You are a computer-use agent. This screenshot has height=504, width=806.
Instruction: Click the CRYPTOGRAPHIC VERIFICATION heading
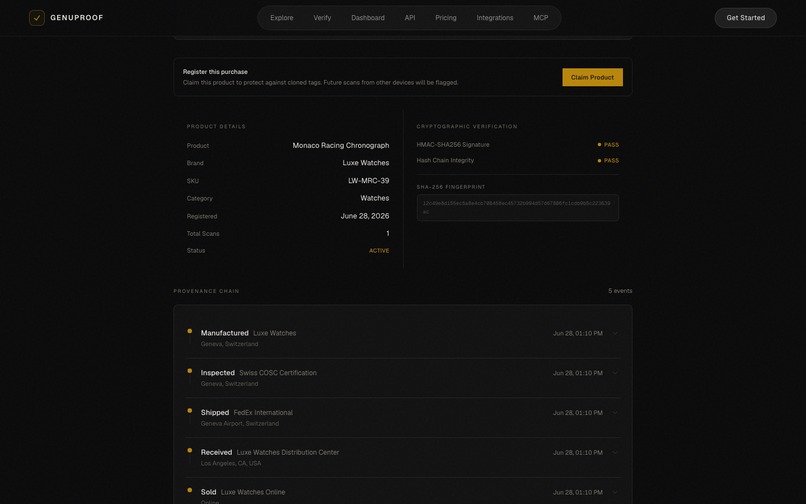(467, 127)
